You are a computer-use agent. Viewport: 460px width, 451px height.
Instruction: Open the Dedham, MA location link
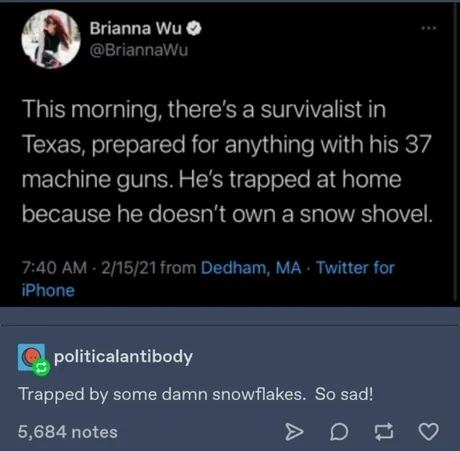pyautogui.click(x=251, y=268)
